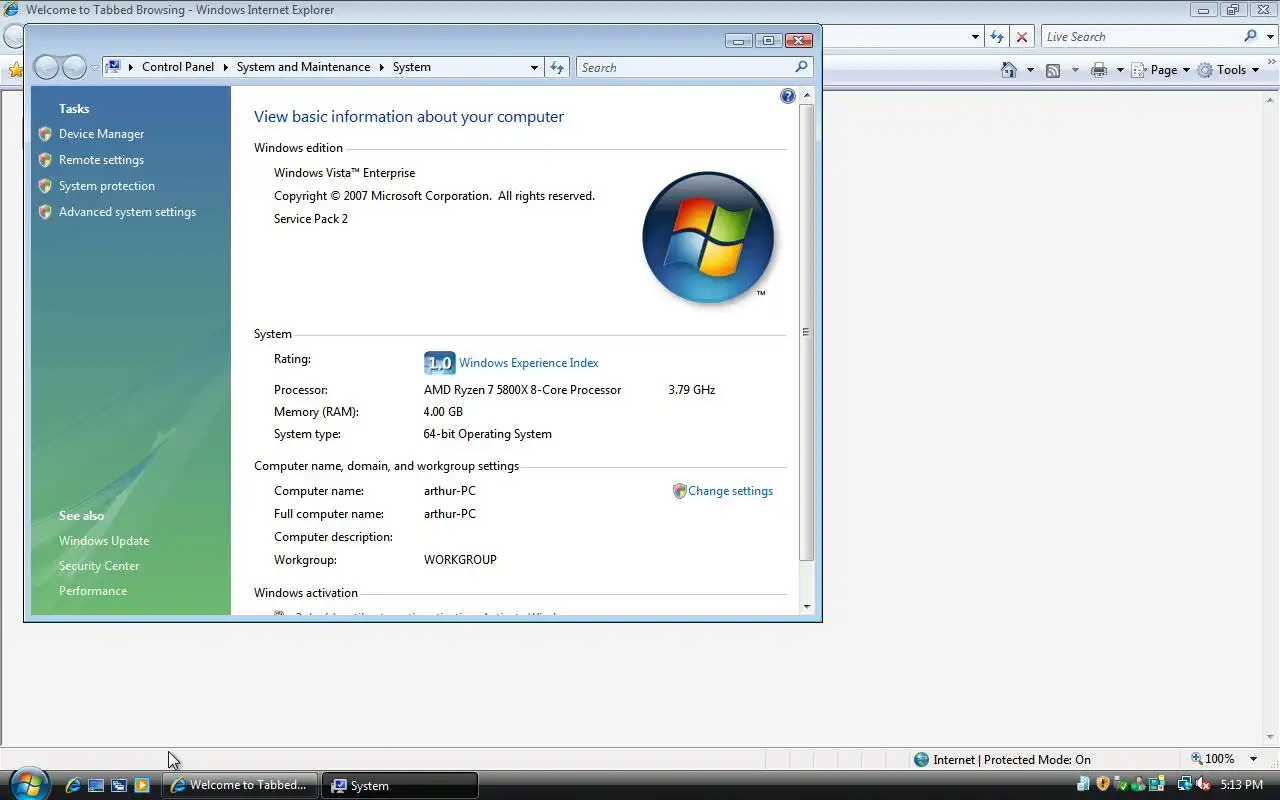This screenshot has height=800, width=1280.
Task: Click Favorites star icon in Internet Explorer
Action: pyautogui.click(x=14, y=70)
